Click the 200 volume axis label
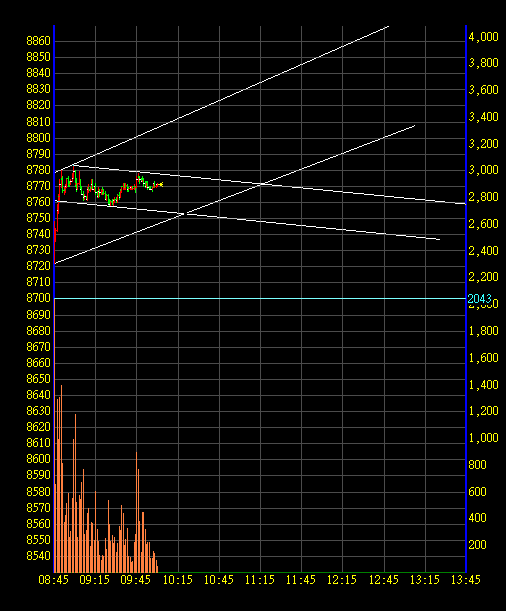Viewport: 506px width, 611px height. [x=478, y=544]
